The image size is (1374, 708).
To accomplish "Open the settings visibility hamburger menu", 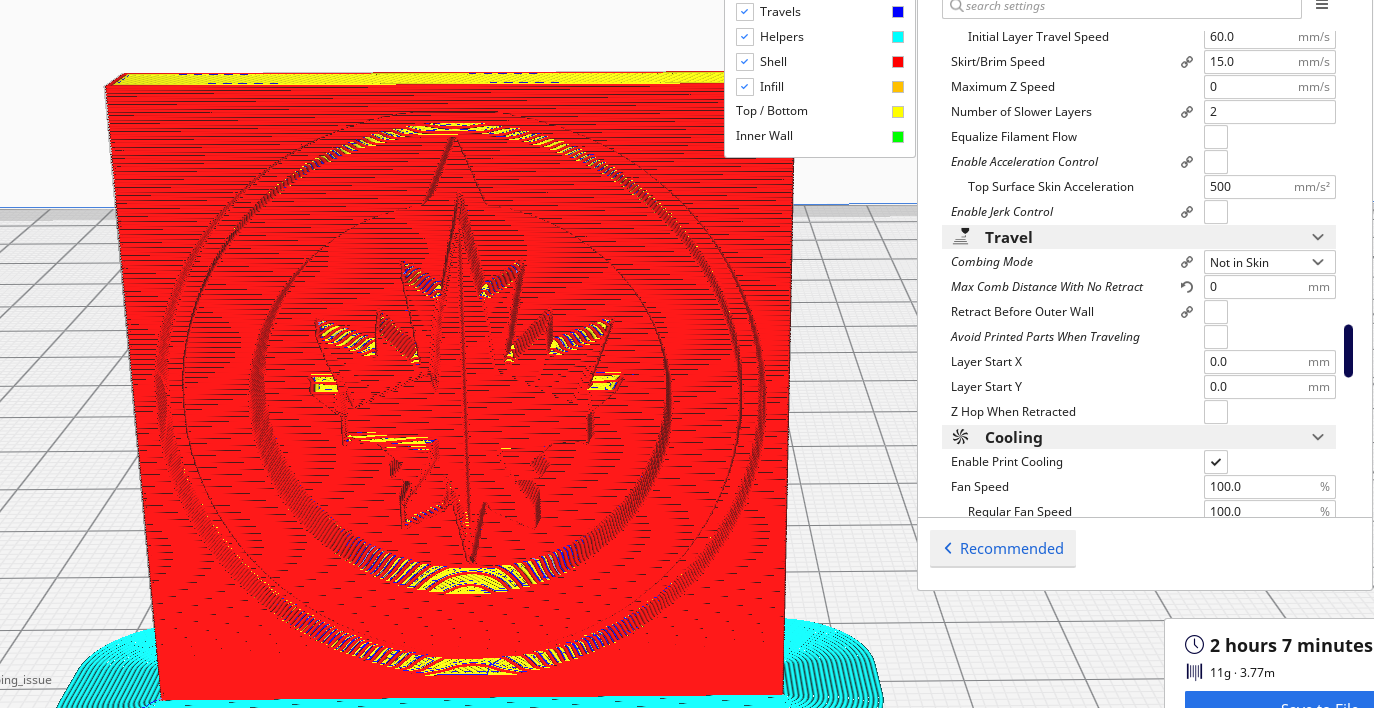I will pos(1322,5).
